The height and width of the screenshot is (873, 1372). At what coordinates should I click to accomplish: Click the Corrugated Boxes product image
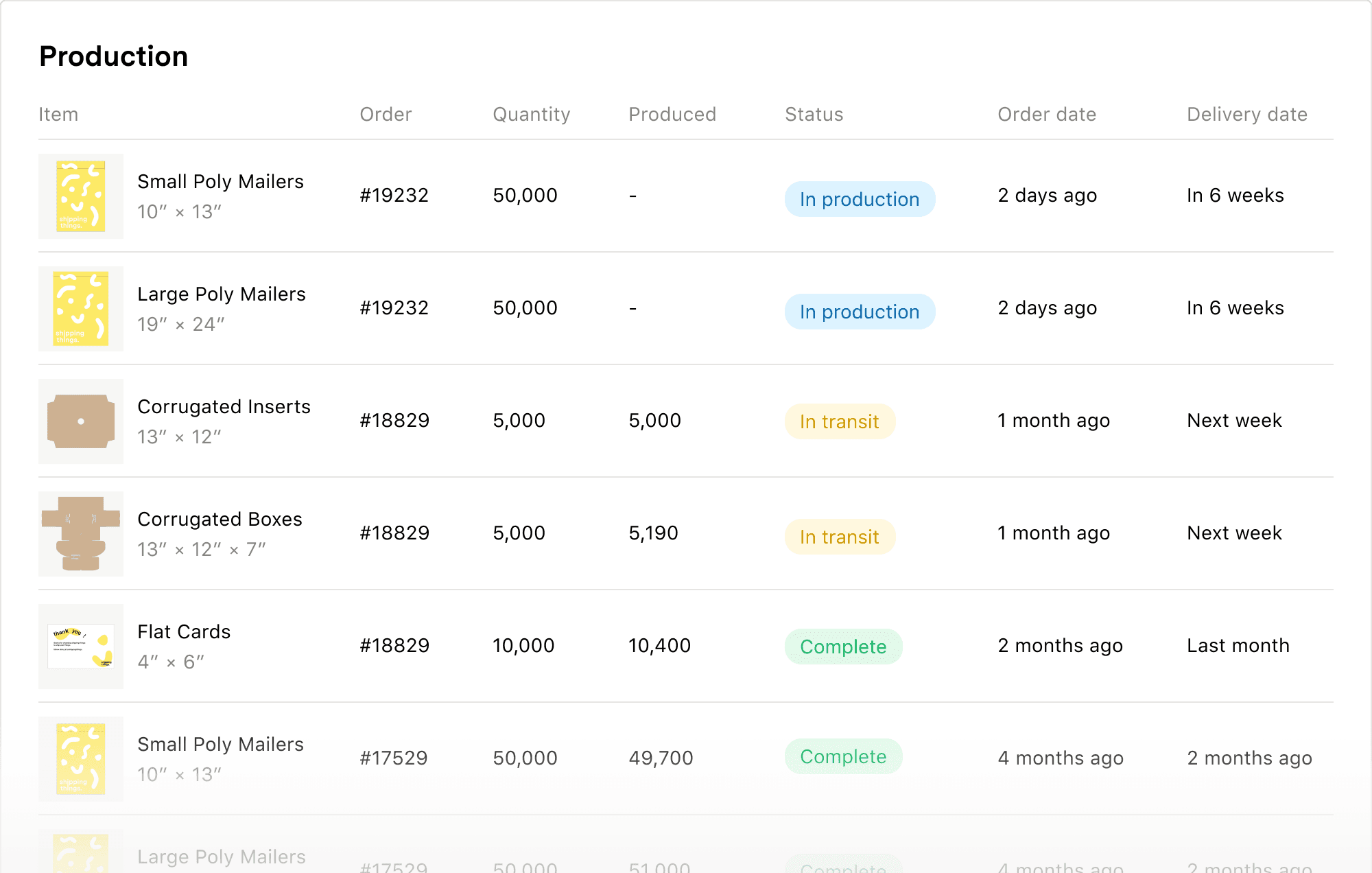pos(81,534)
